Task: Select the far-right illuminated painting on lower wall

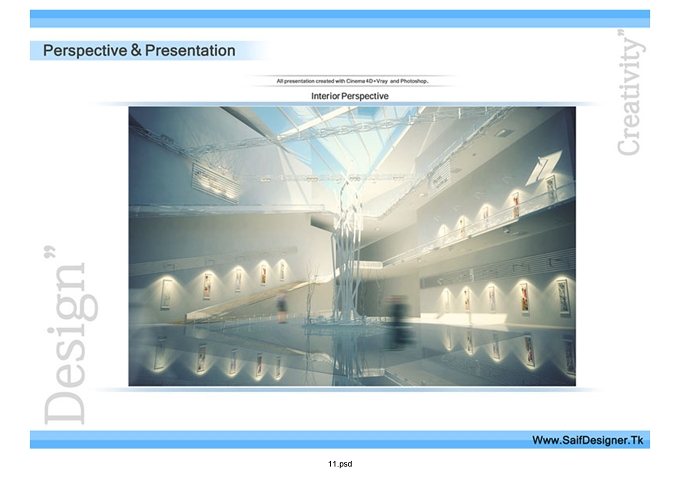Action: pos(563,297)
